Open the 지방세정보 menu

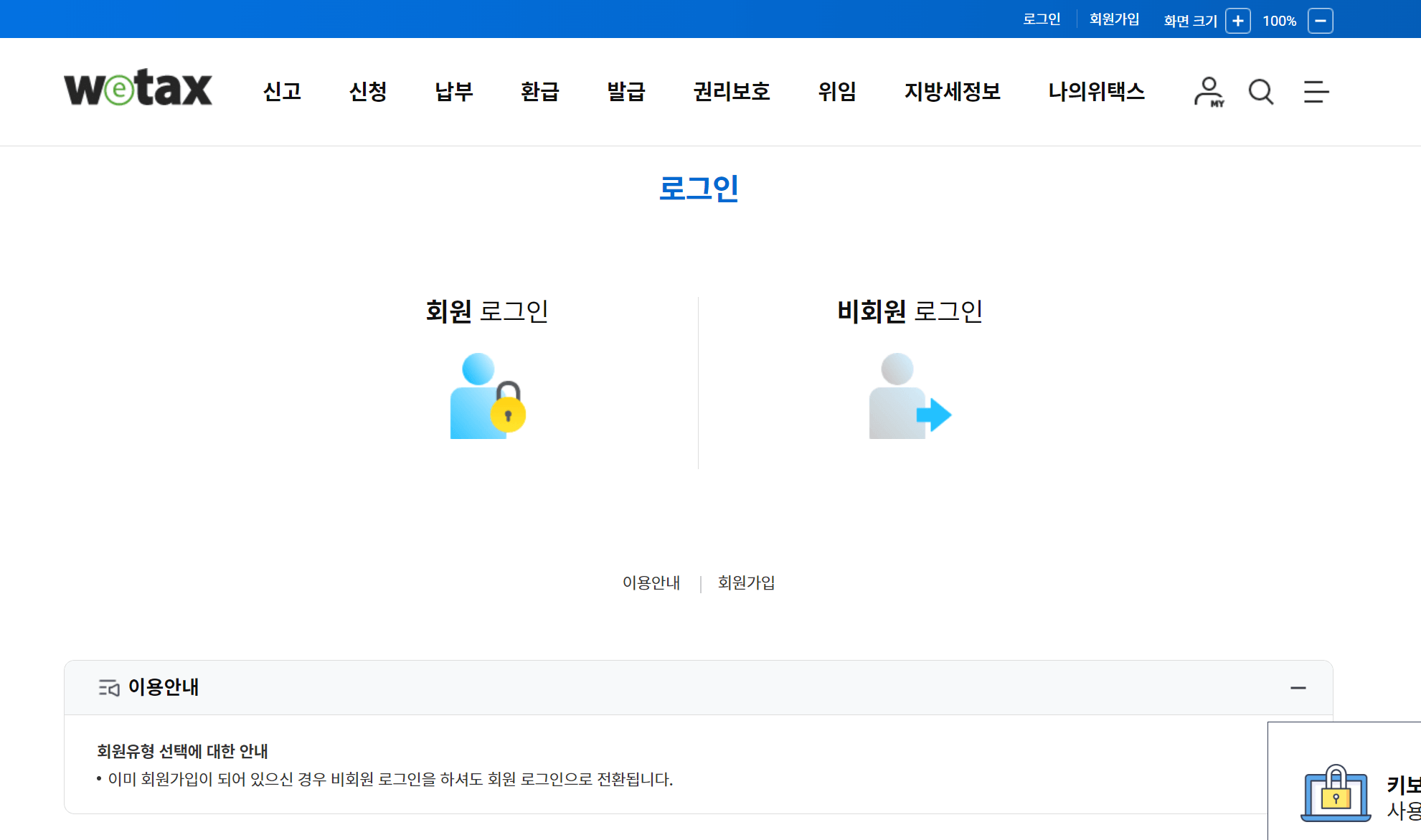click(952, 92)
